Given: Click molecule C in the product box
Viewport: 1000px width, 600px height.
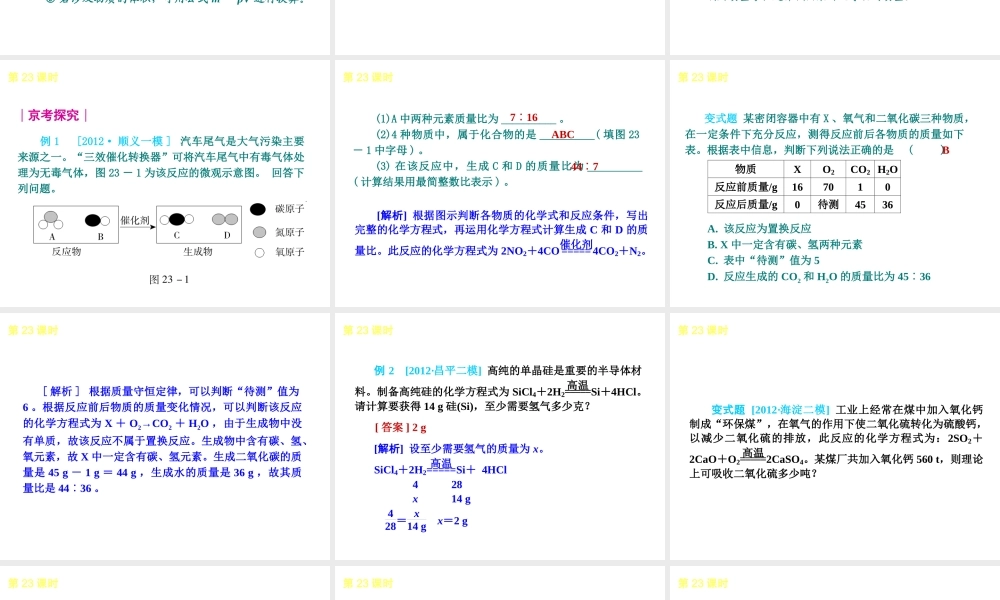Looking at the screenshot, I should [x=177, y=219].
